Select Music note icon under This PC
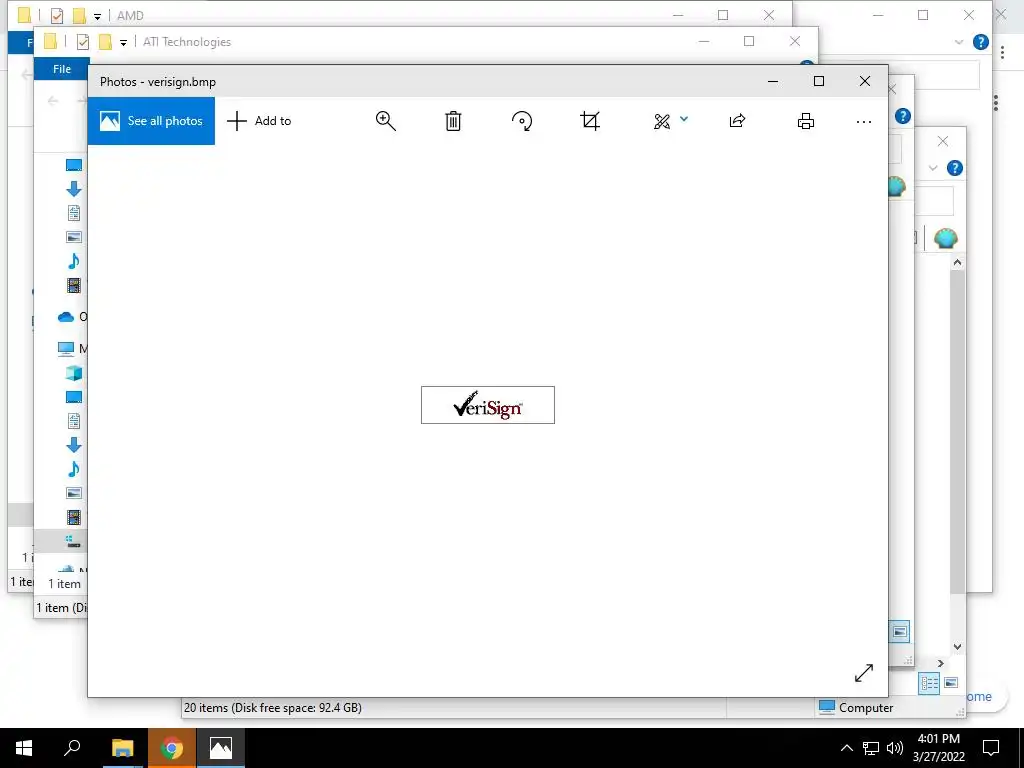The width and height of the screenshot is (1024, 768). [74, 469]
